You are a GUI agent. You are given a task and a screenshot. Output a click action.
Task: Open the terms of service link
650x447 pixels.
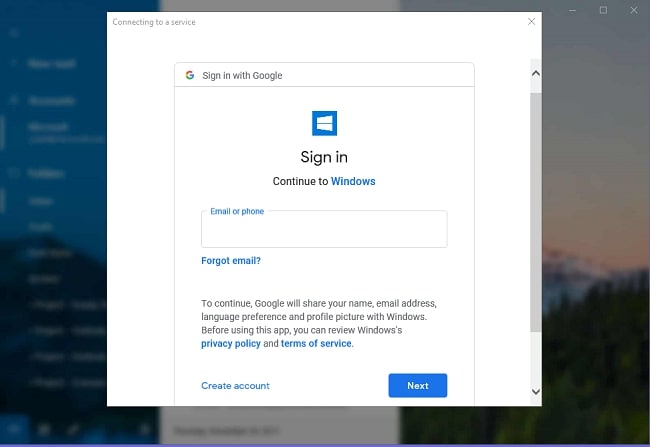coord(316,344)
